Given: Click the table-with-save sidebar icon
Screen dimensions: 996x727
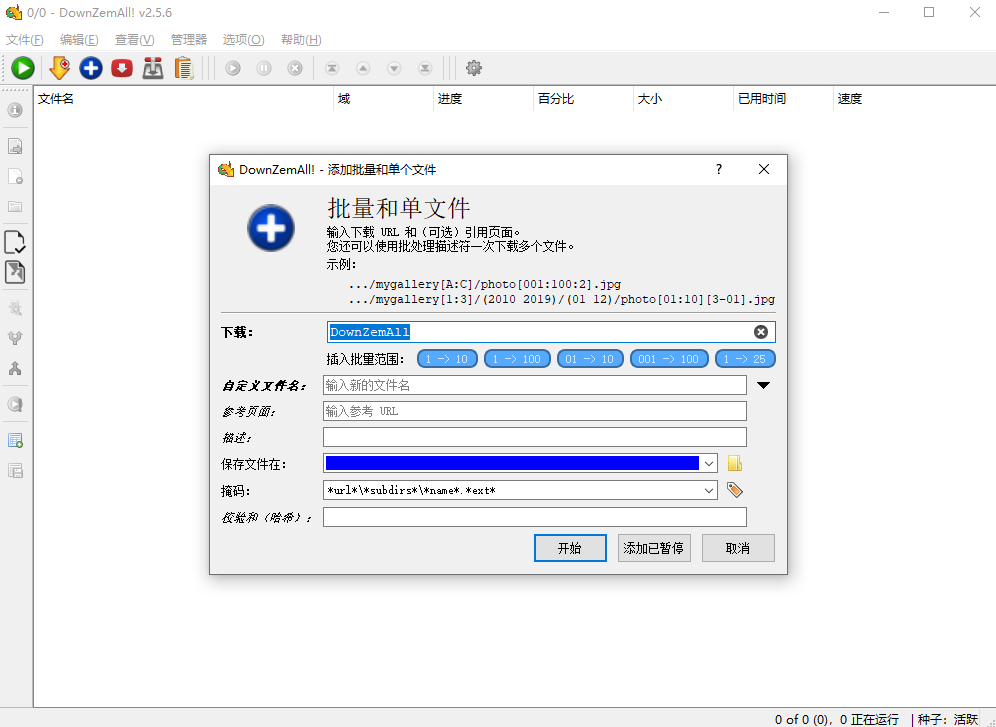Looking at the screenshot, I should (15, 470).
